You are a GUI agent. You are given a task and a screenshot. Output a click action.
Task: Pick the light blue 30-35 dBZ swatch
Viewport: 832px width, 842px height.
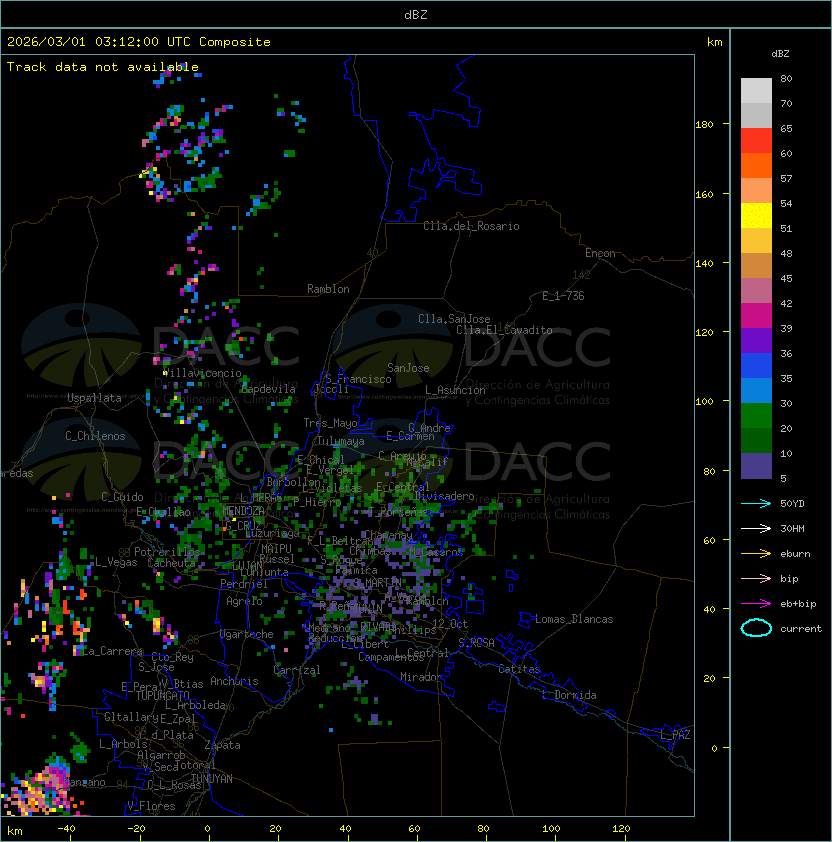(756, 391)
